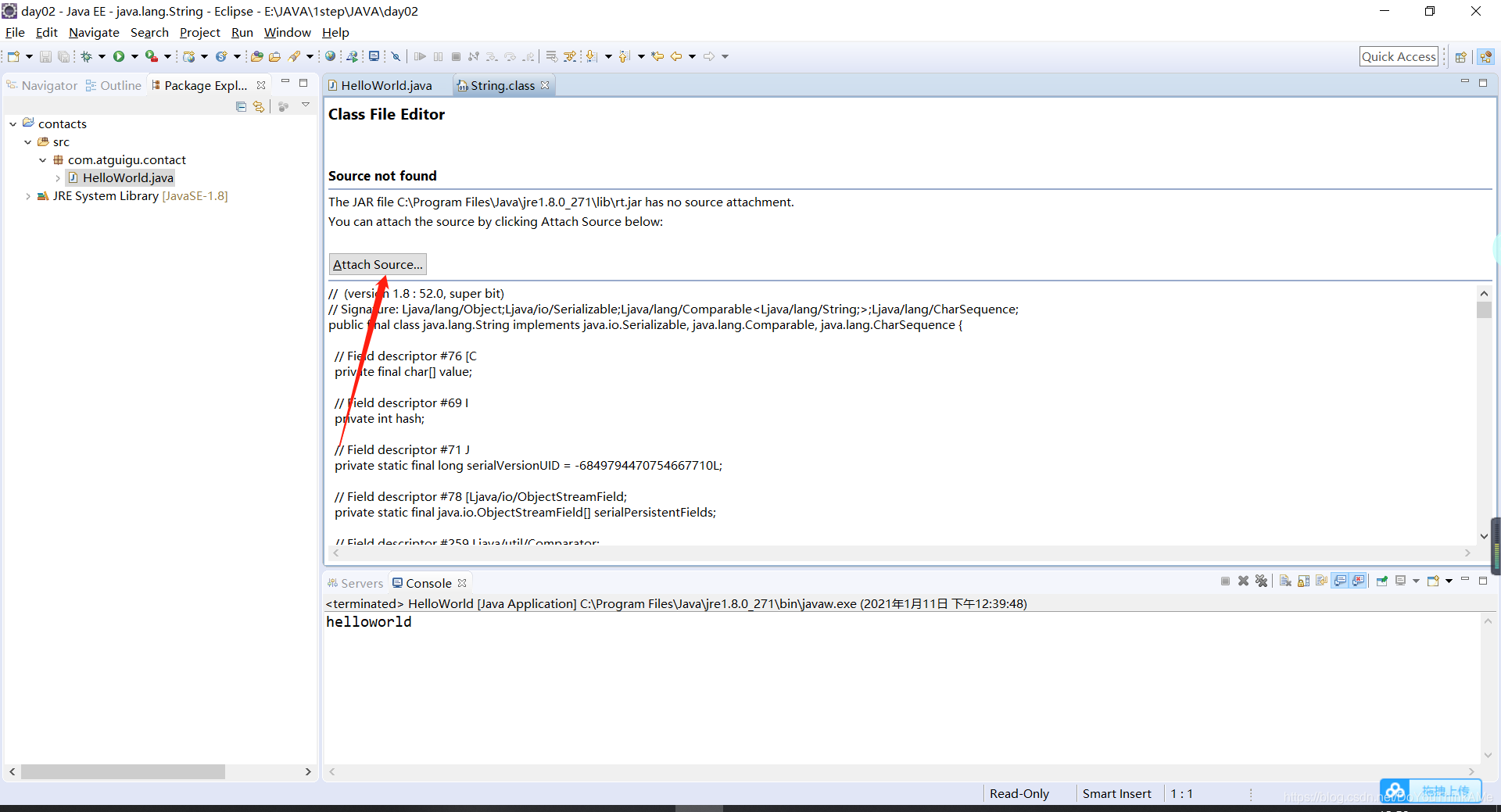Image resolution: width=1501 pixels, height=812 pixels.
Task: Close the Console view tab
Action: 462,583
